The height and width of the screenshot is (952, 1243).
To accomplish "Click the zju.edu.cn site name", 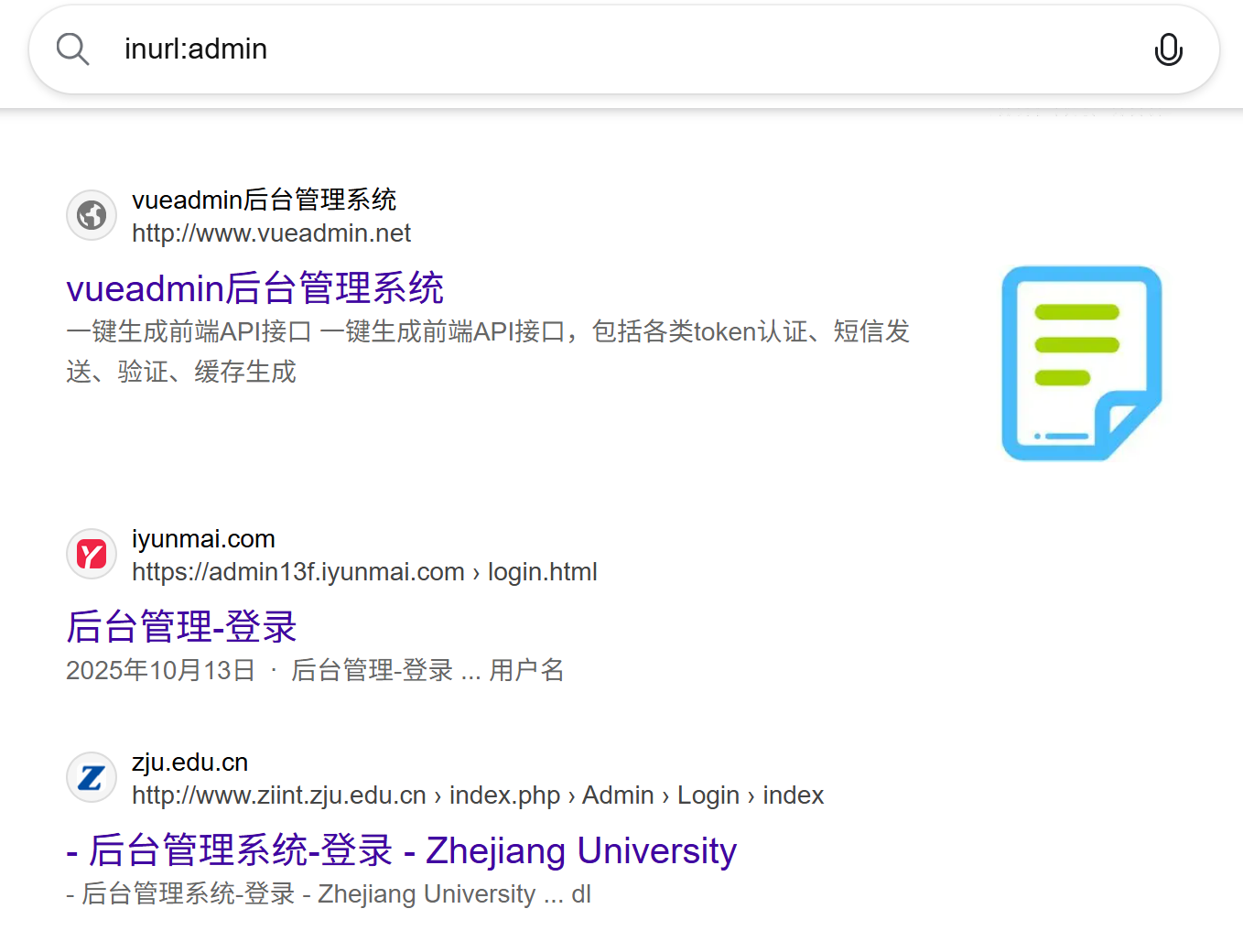I will 189,763.
